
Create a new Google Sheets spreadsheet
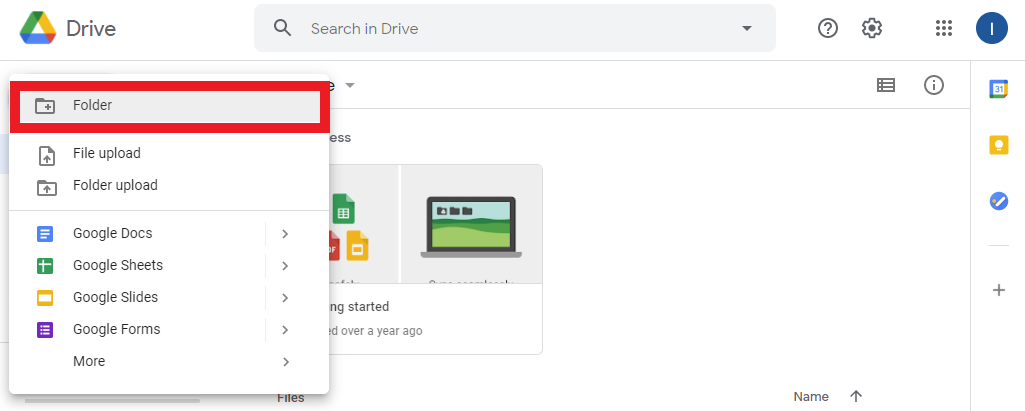pos(137,265)
